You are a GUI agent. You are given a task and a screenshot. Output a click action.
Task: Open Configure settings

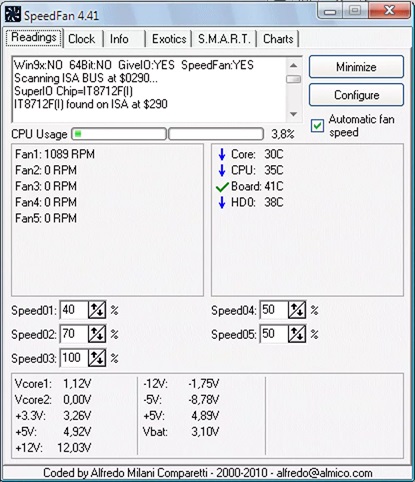click(x=356, y=95)
